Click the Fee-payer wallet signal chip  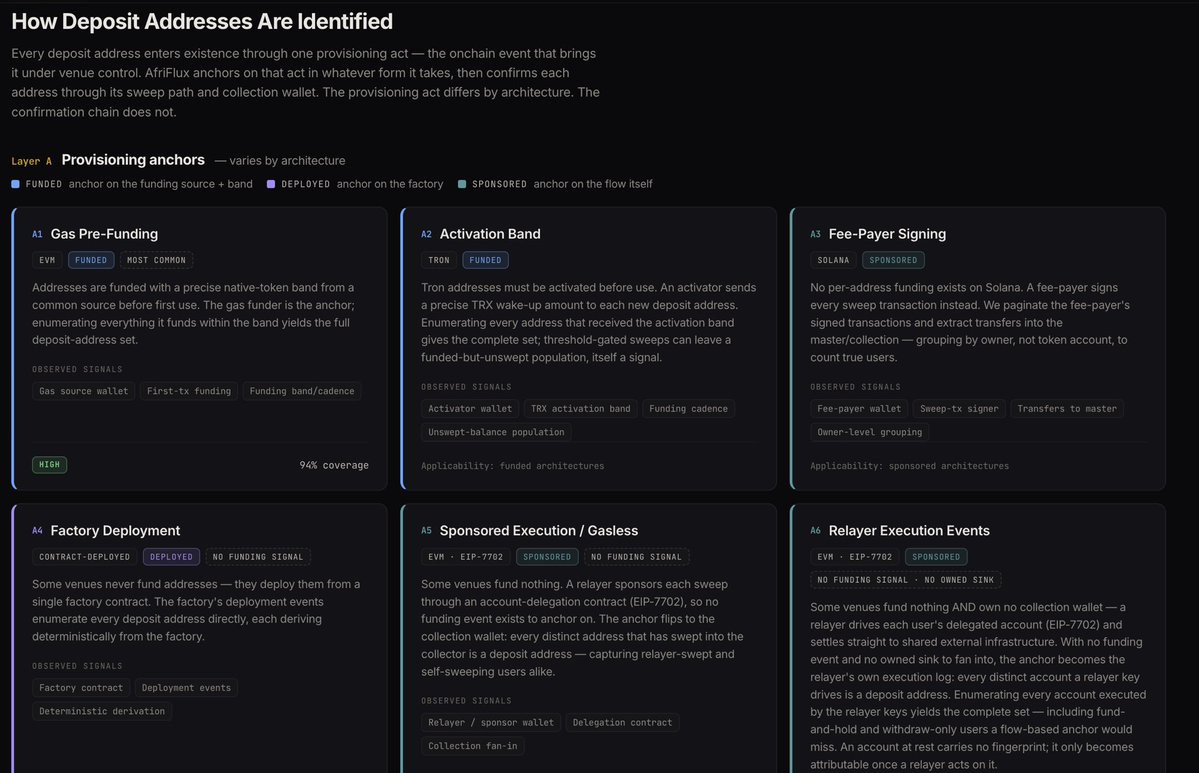tap(859, 408)
